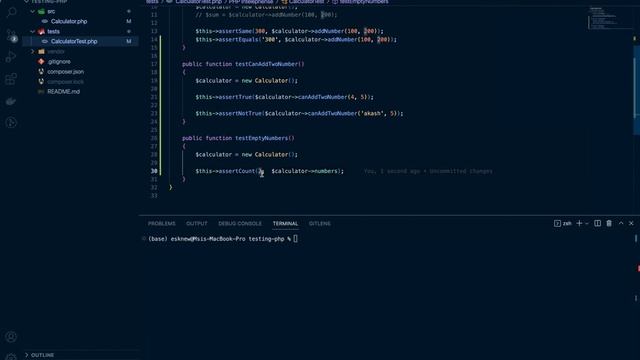Screen dimensions: 640x360
Task: Select CalculatorTest.php in the explorer
Action: [74, 41]
